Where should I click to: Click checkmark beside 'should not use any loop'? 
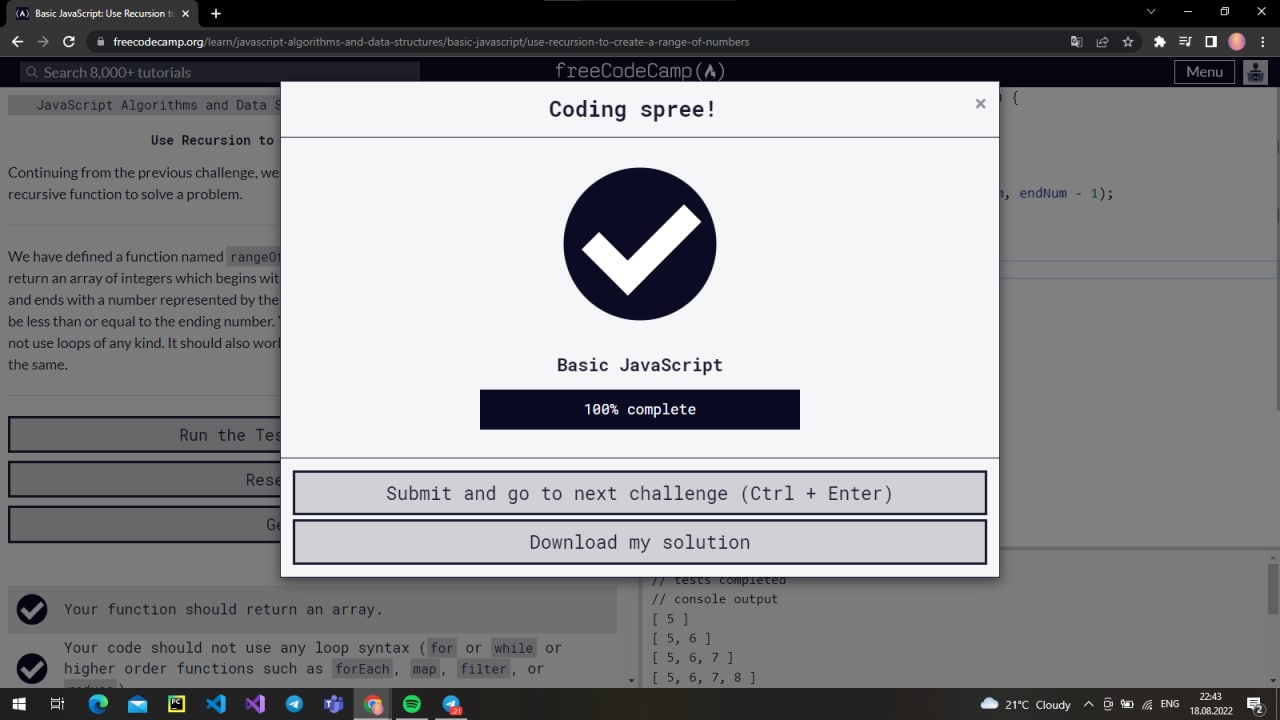click(x=32, y=667)
